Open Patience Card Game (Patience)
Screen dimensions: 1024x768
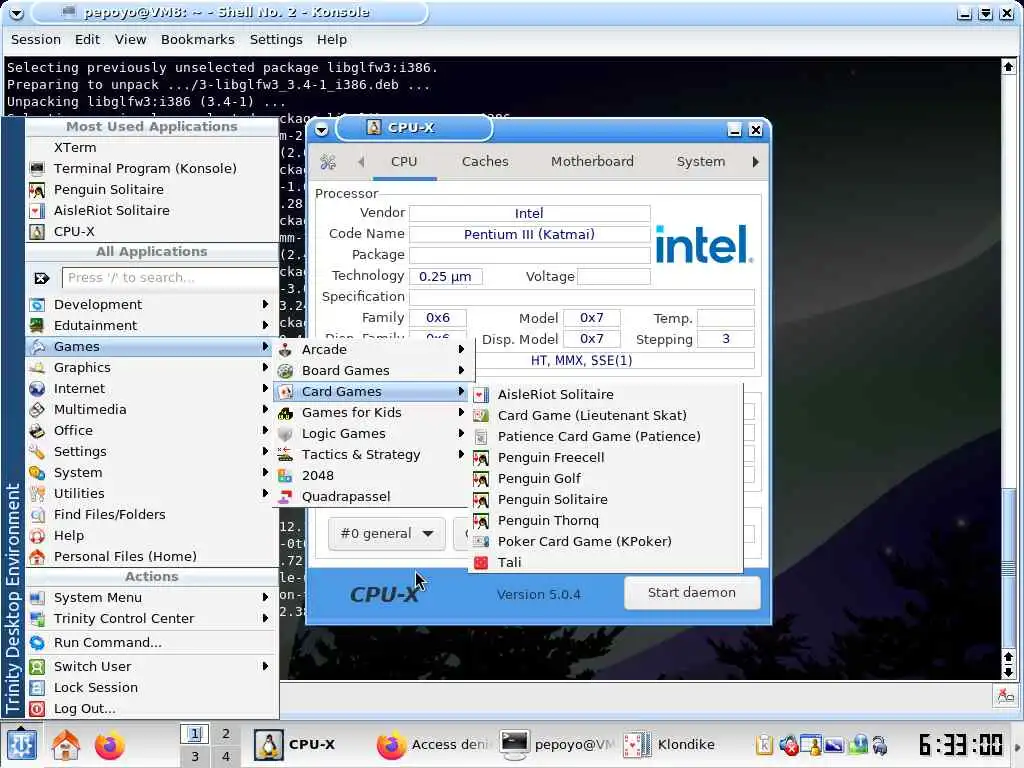click(606, 437)
